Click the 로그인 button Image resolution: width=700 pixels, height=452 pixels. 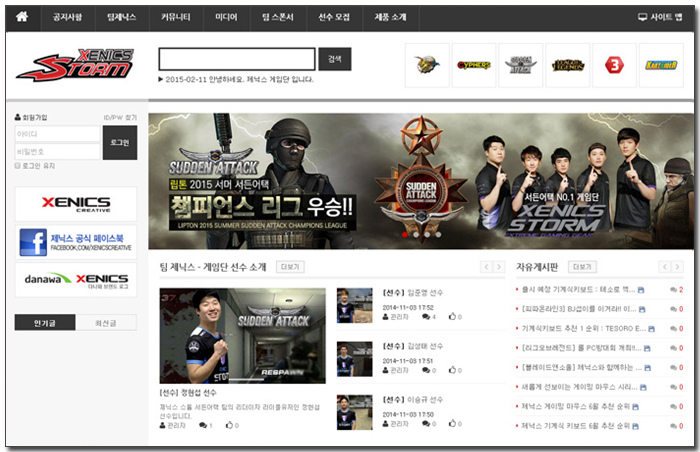point(120,142)
